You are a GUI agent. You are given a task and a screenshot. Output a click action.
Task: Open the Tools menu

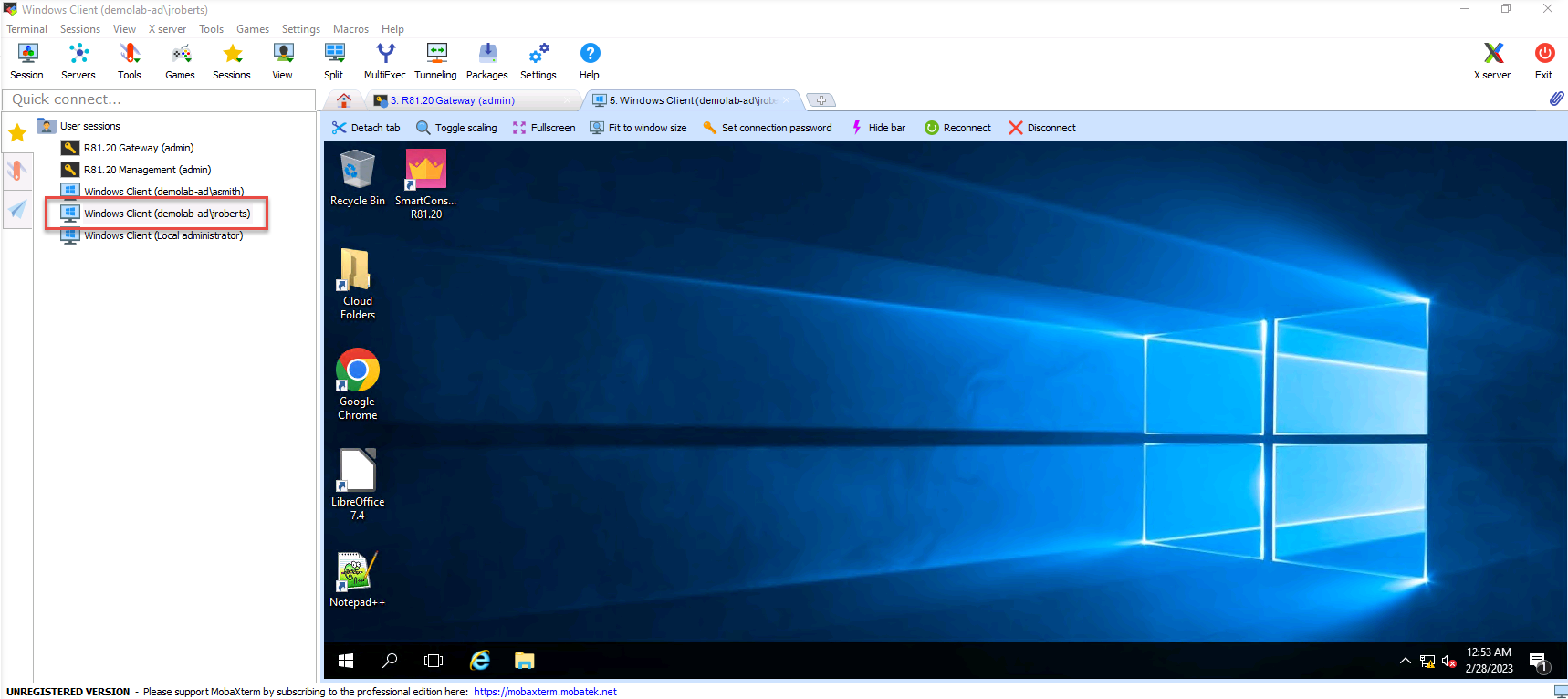click(x=211, y=29)
